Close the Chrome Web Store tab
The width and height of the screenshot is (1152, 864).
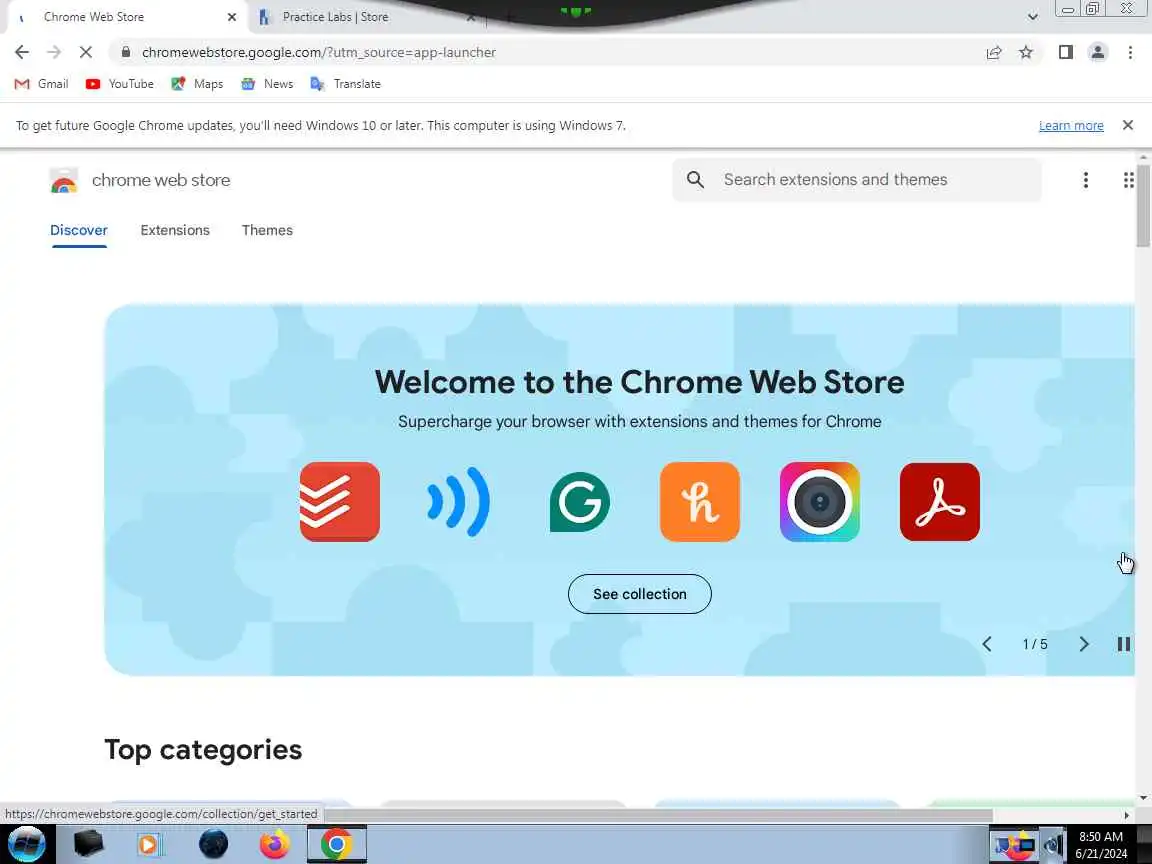coord(231,17)
